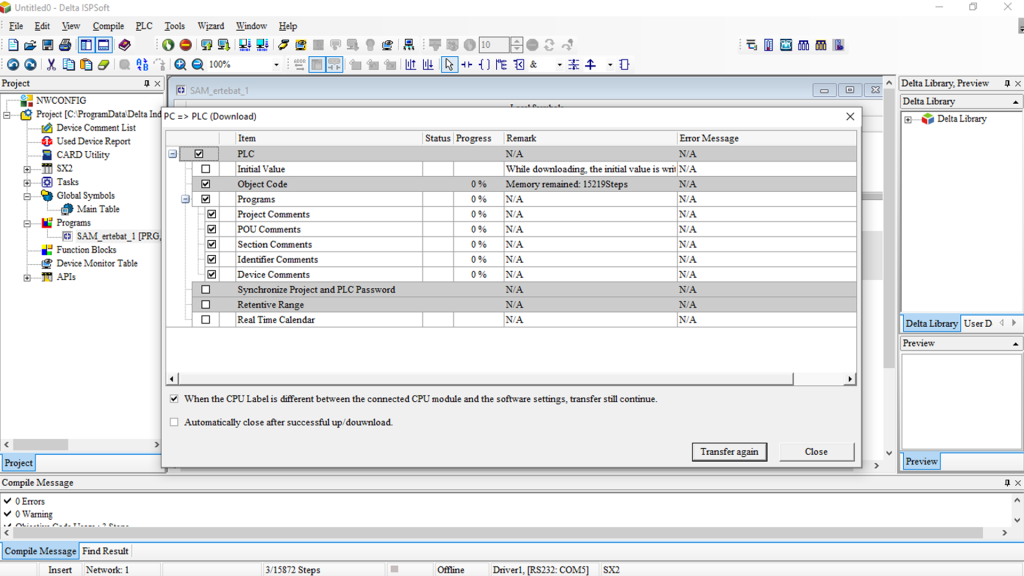Click the red Stop PLC icon

185,45
